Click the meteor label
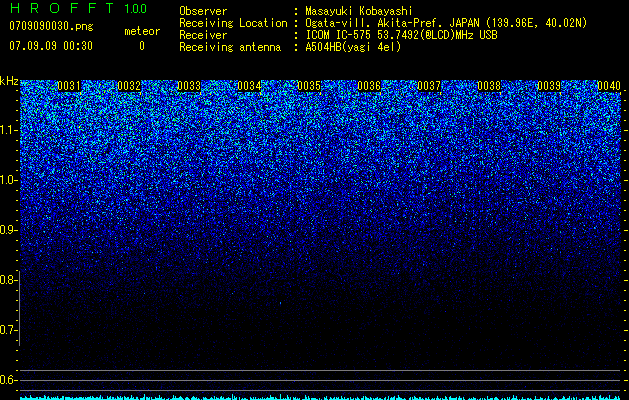 (x=142, y=31)
